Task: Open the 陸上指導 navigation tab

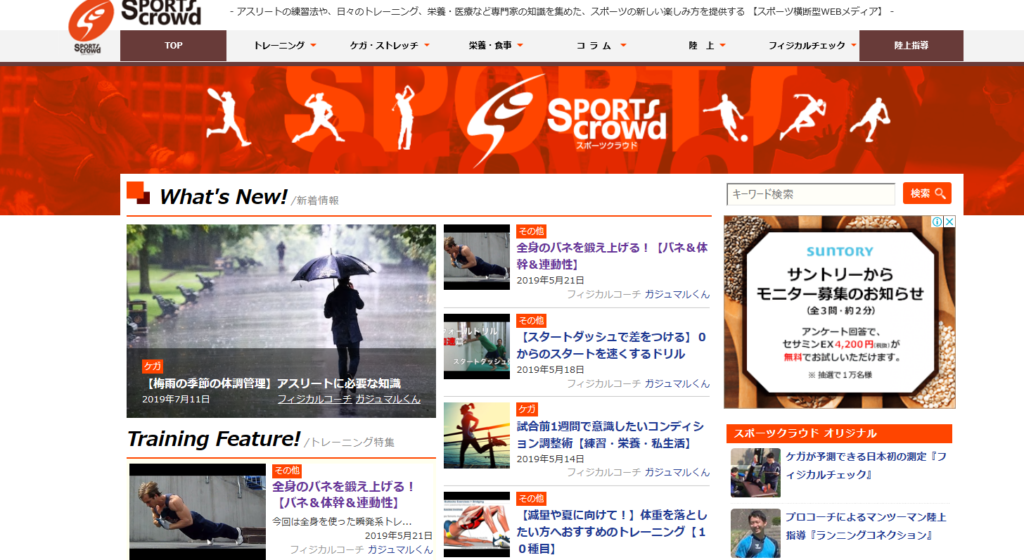Action: click(911, 46)
